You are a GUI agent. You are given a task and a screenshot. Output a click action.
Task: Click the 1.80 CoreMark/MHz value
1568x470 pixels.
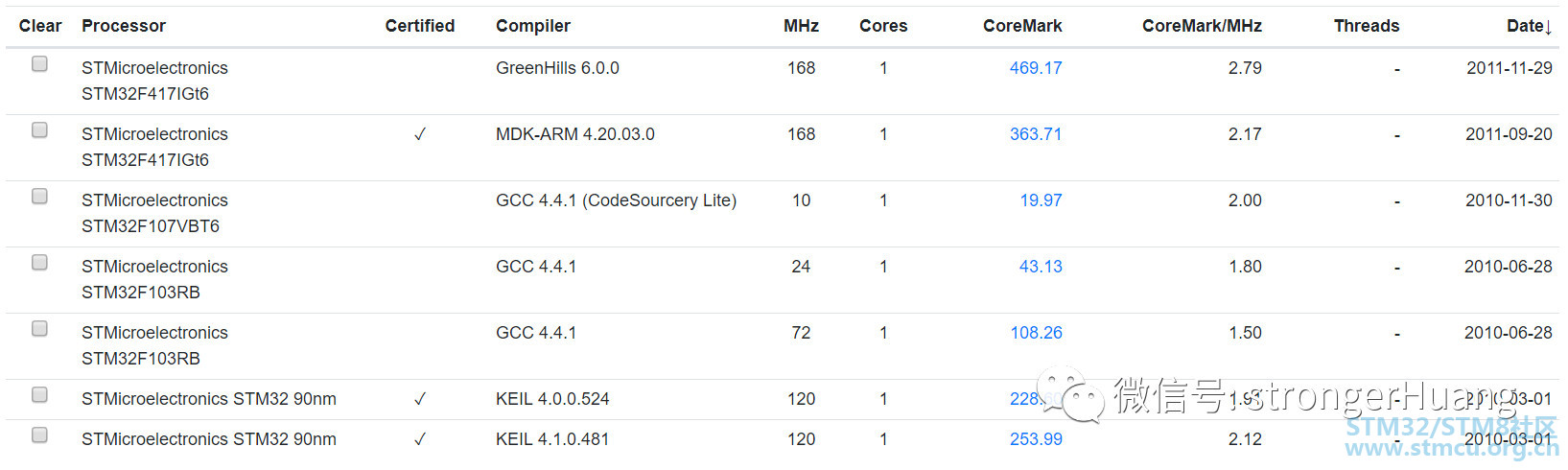tap(1245, 267)
